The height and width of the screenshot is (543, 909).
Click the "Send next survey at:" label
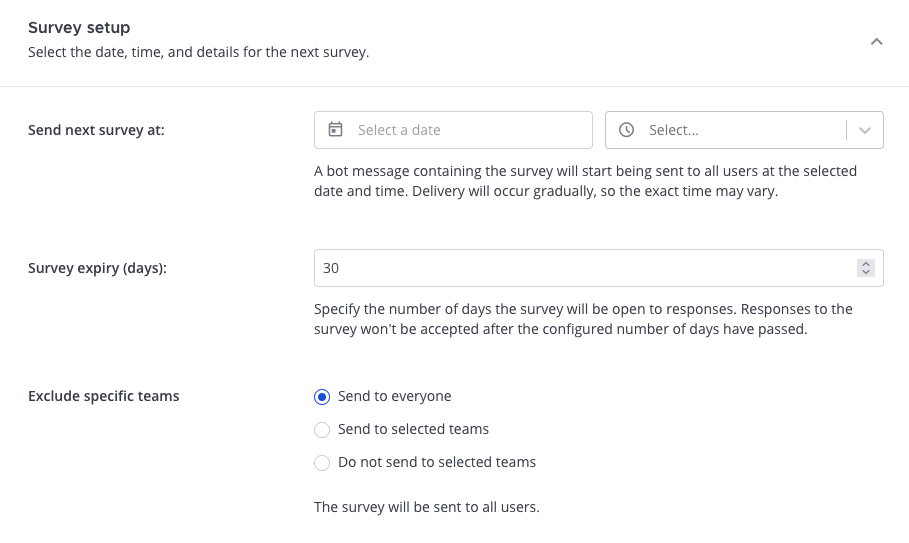(x=96, y=130)
